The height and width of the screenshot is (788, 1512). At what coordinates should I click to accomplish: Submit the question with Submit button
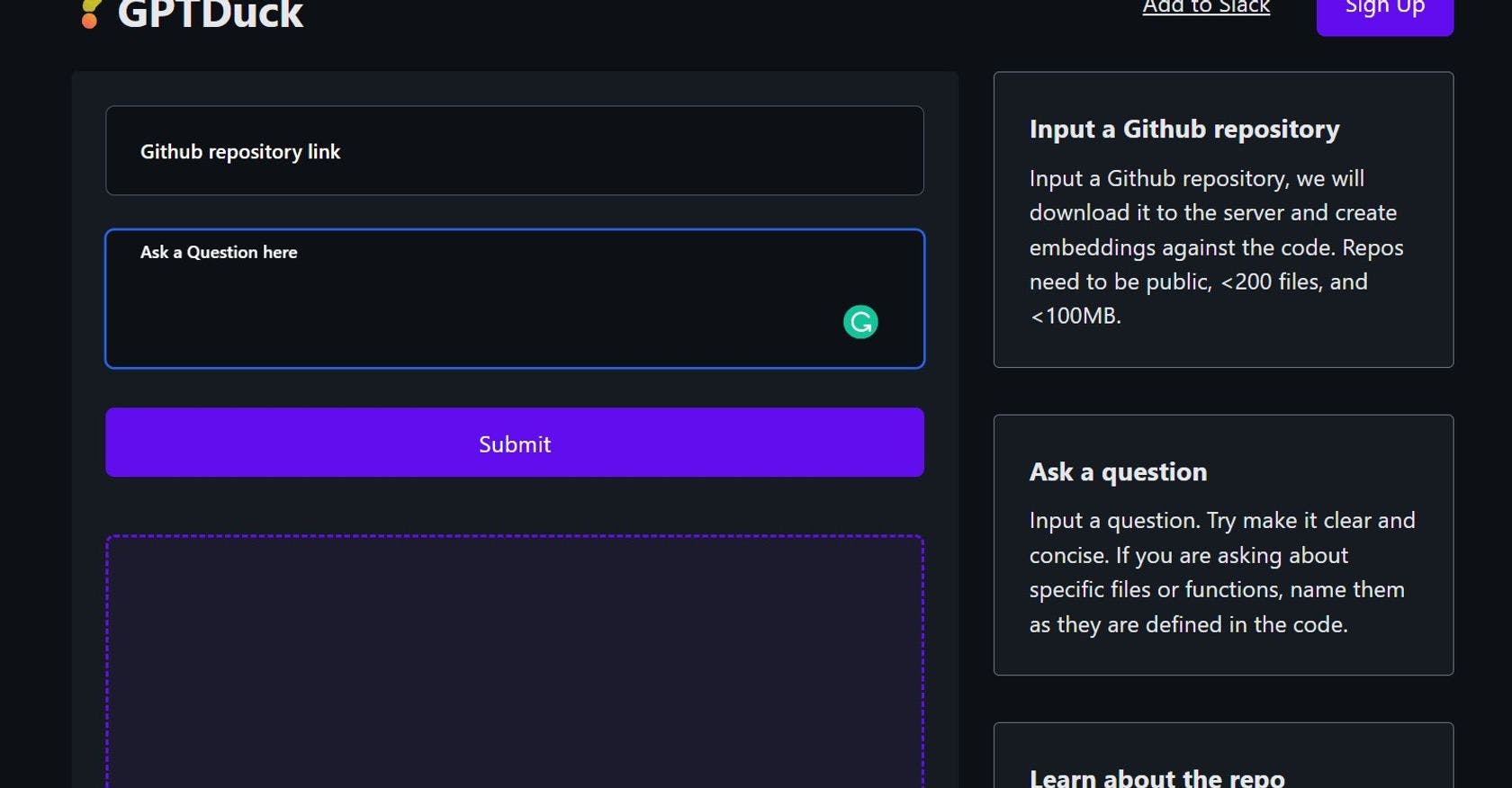(x=515, y=443)
